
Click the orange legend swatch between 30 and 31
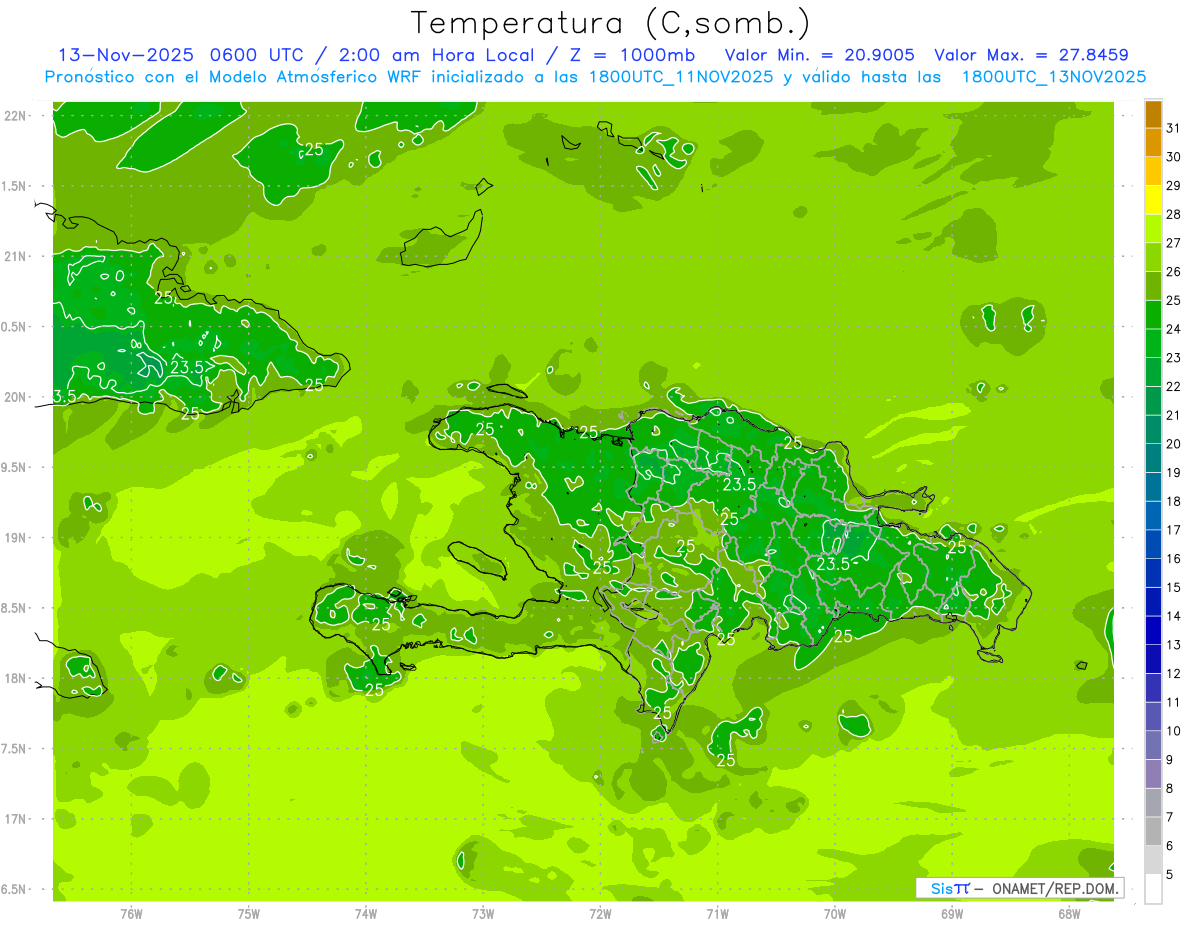point(1153,143)
